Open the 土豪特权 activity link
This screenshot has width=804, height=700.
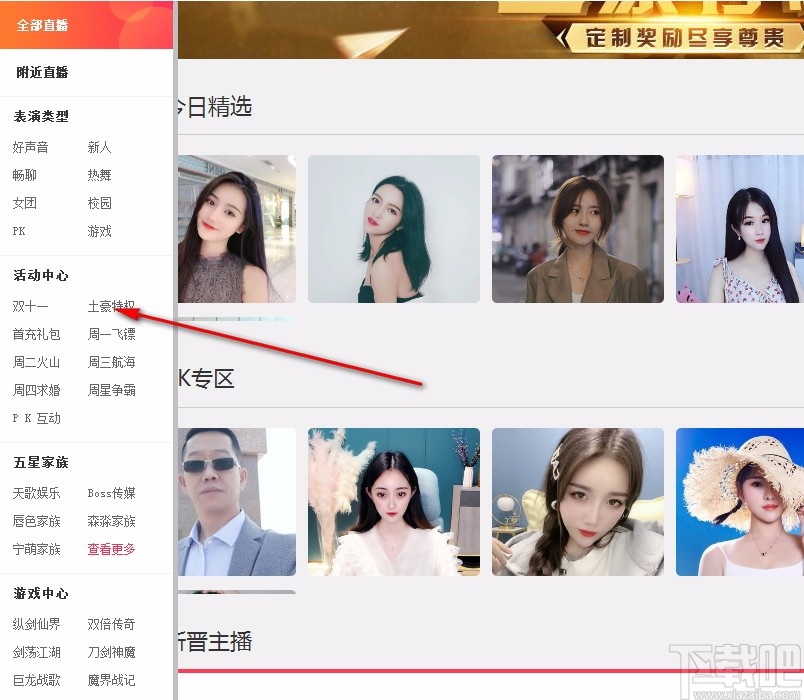tap(111, 307)
